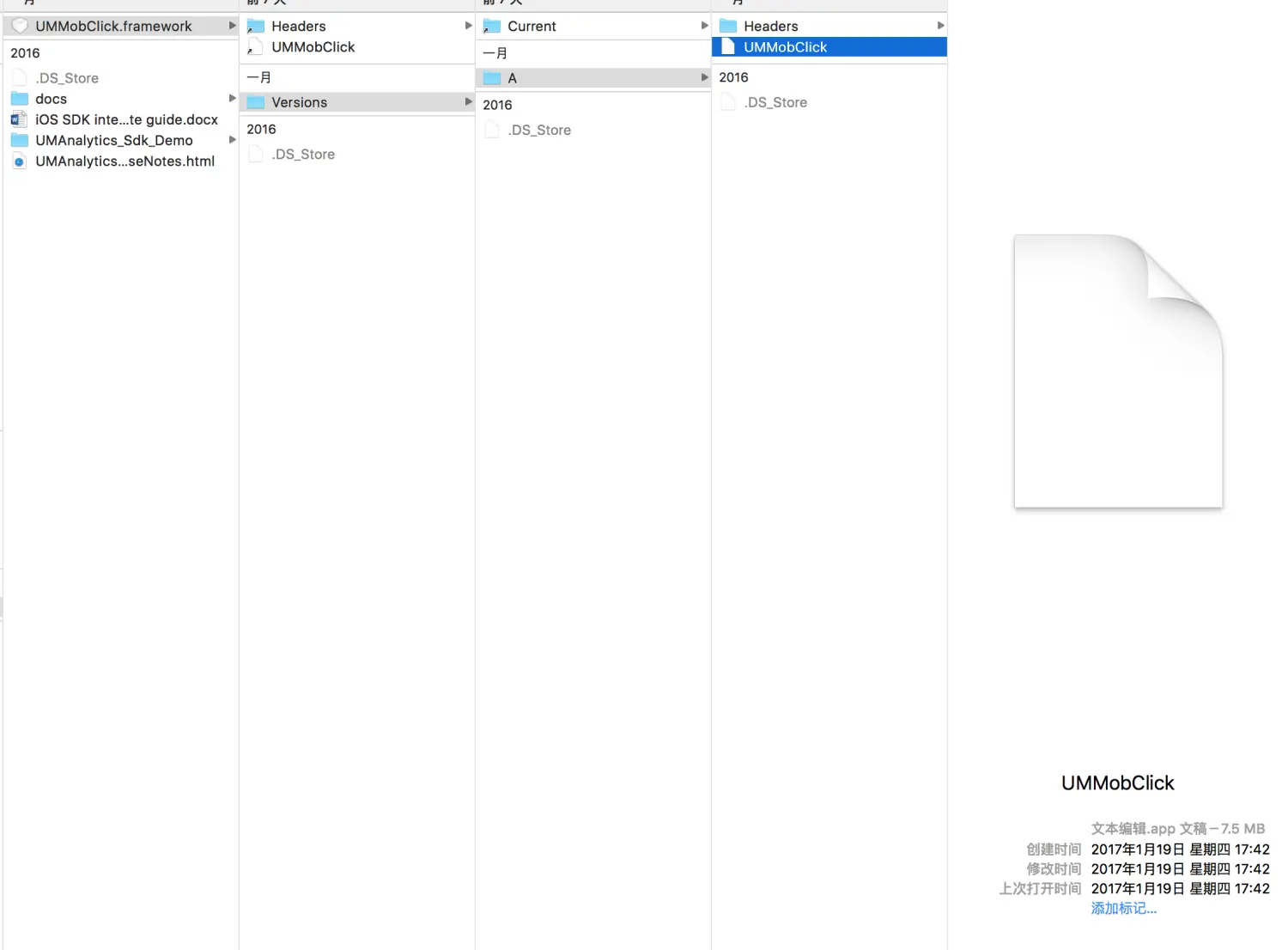Click the 2016 group header in third column
The height and width of the screenshot is (950, 1288).
497,105
